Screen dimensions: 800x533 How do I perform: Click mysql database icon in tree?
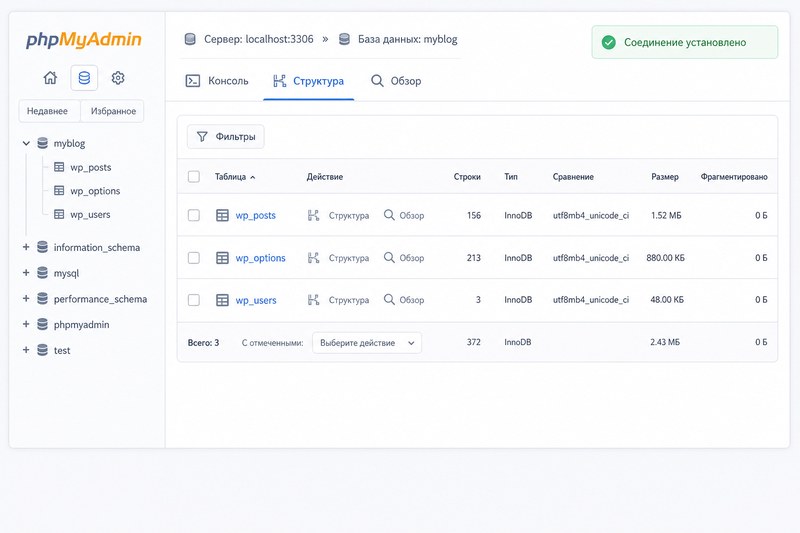click(x=43, y=273)
